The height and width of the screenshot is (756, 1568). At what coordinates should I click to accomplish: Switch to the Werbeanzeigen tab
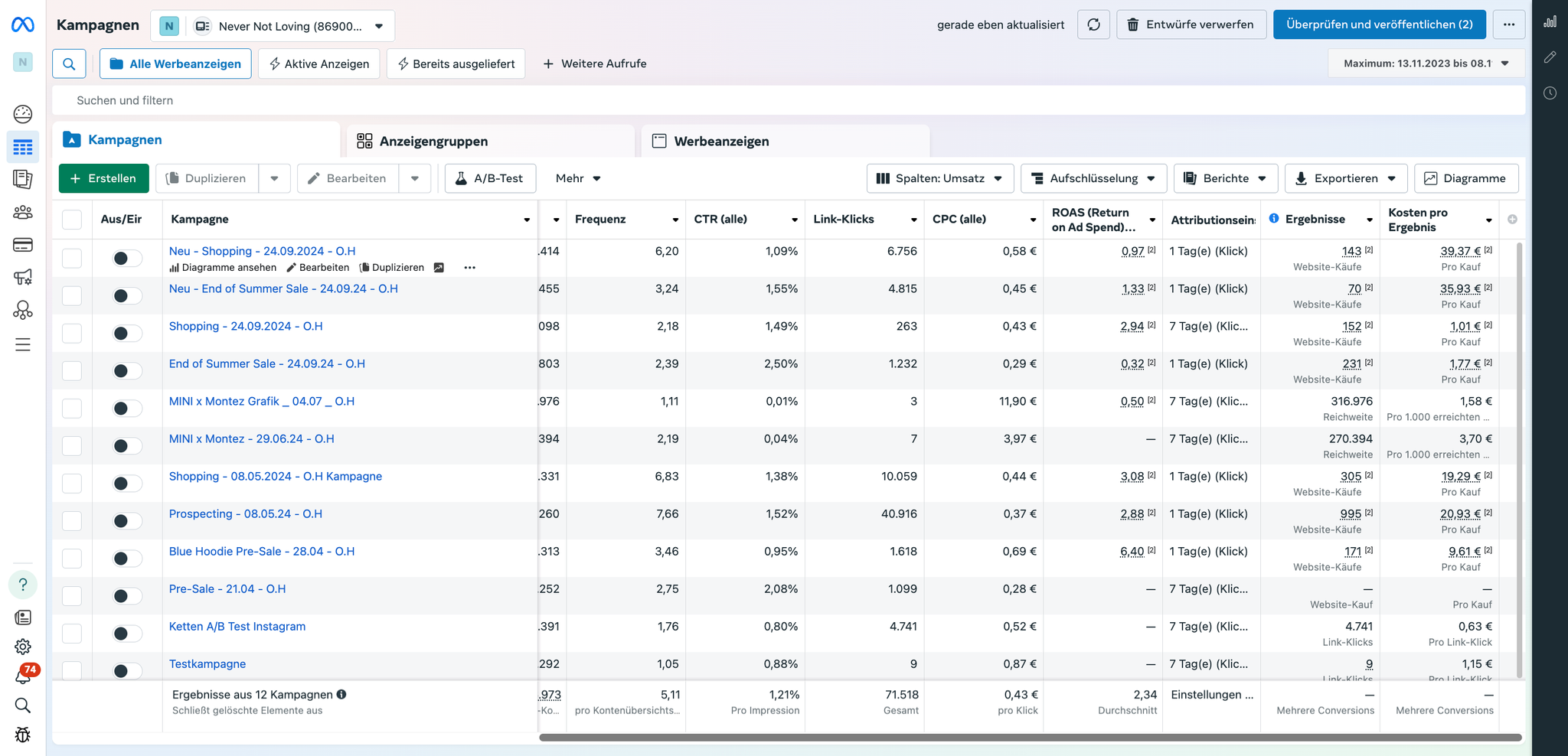[720, 142]
